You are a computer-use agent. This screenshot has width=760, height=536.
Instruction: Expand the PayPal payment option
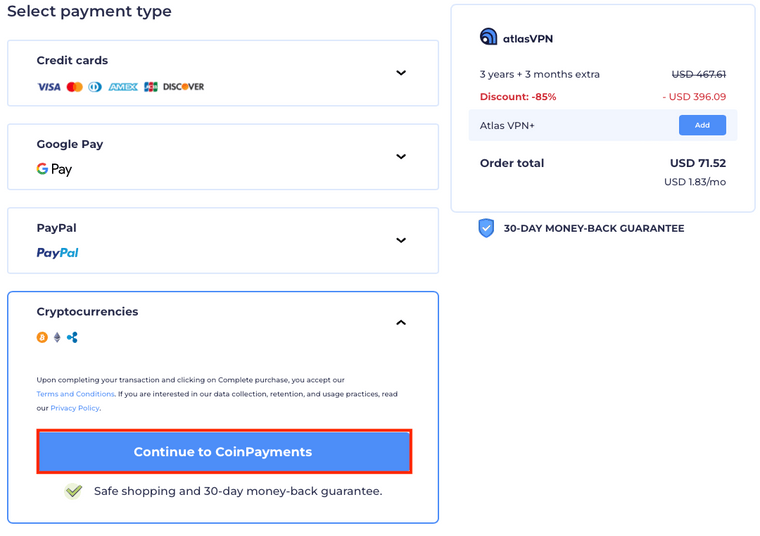[401, 240]
